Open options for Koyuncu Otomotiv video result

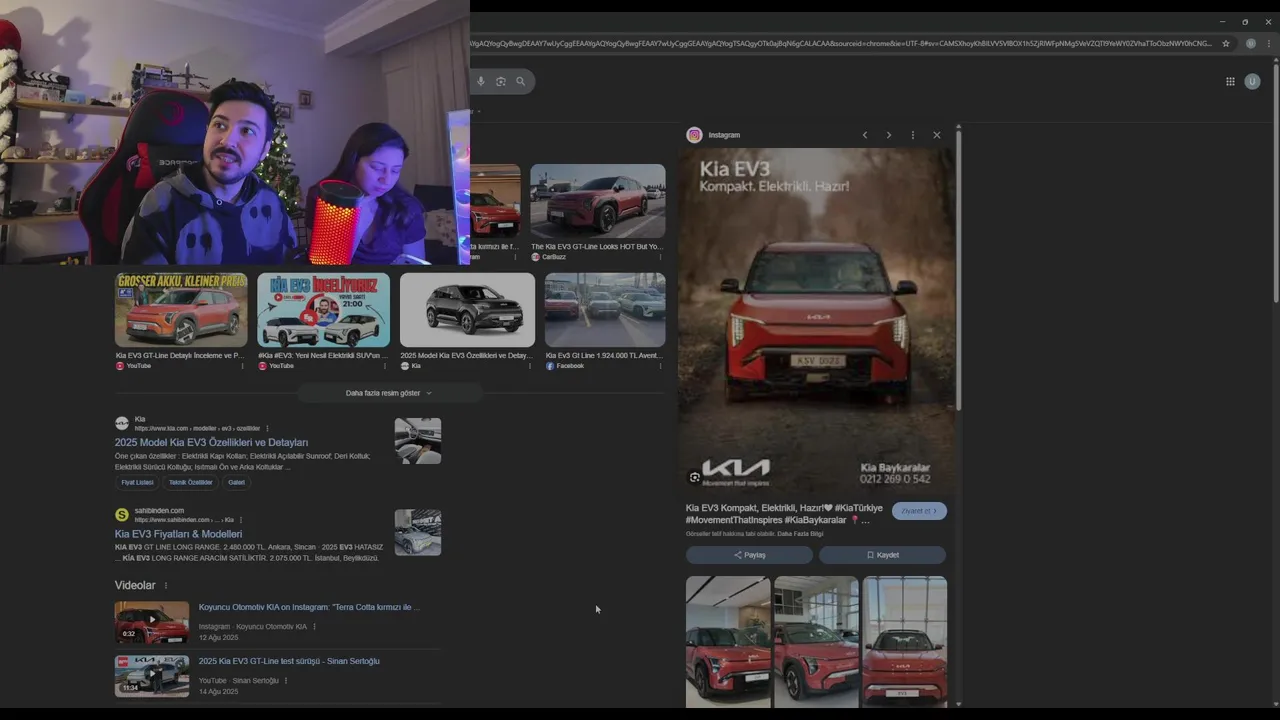(314, 627)
